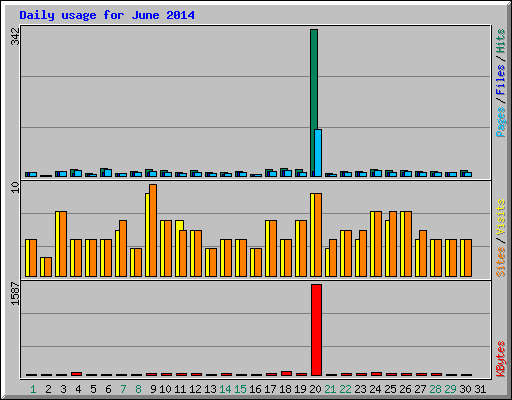Click the 'Pages' legend label

[x=500, y=122]
